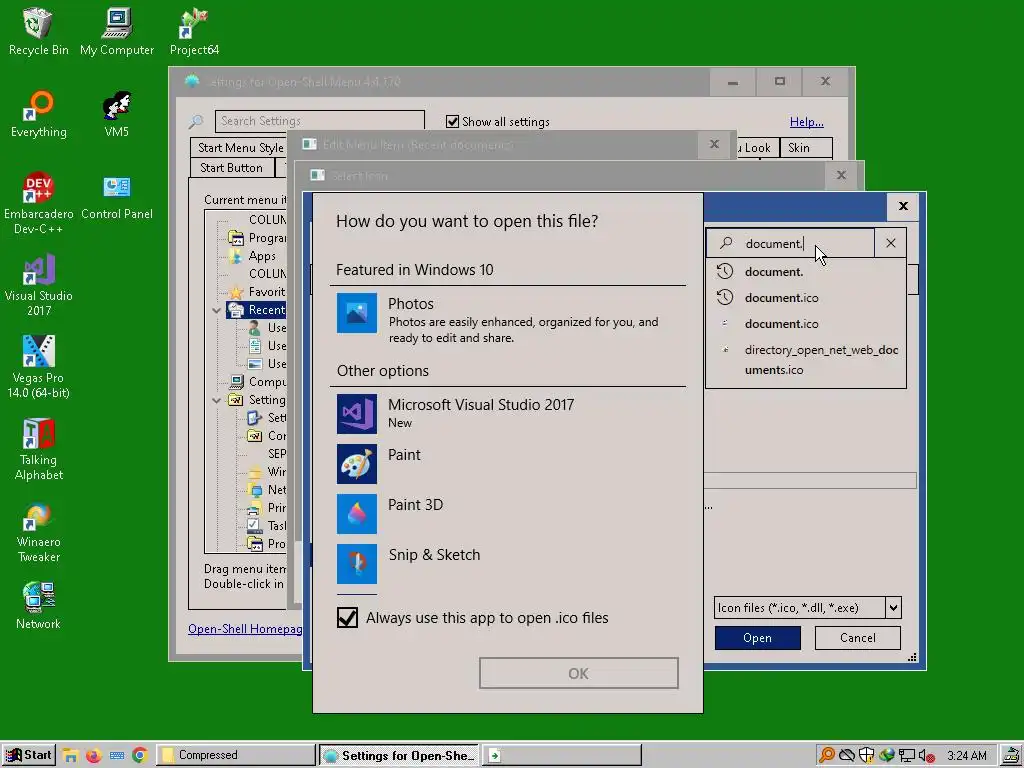The image size is (1024, 768).
Task: Launch Vegas Pro 14.0 shortcut
Action: click(39, 367)
